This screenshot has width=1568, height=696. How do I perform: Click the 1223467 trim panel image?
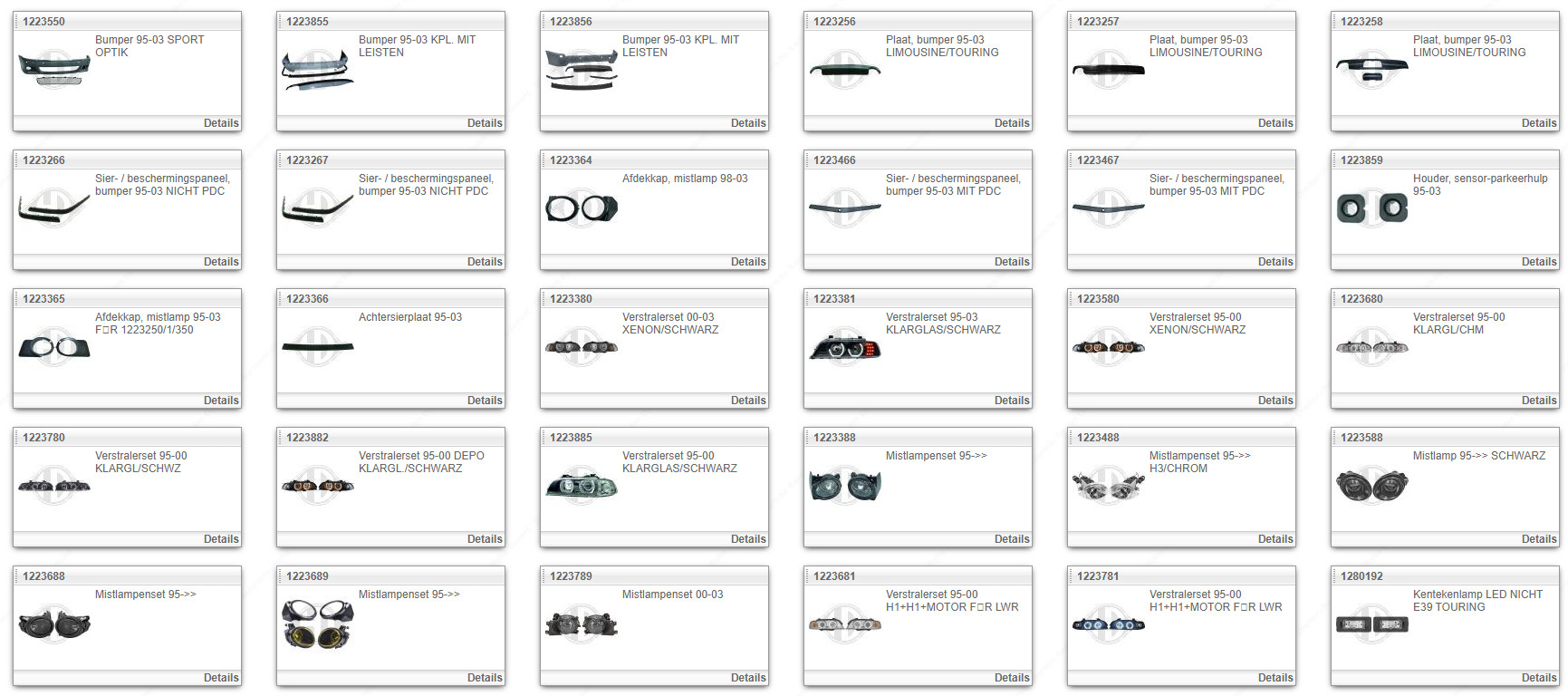click(1109, 208)
